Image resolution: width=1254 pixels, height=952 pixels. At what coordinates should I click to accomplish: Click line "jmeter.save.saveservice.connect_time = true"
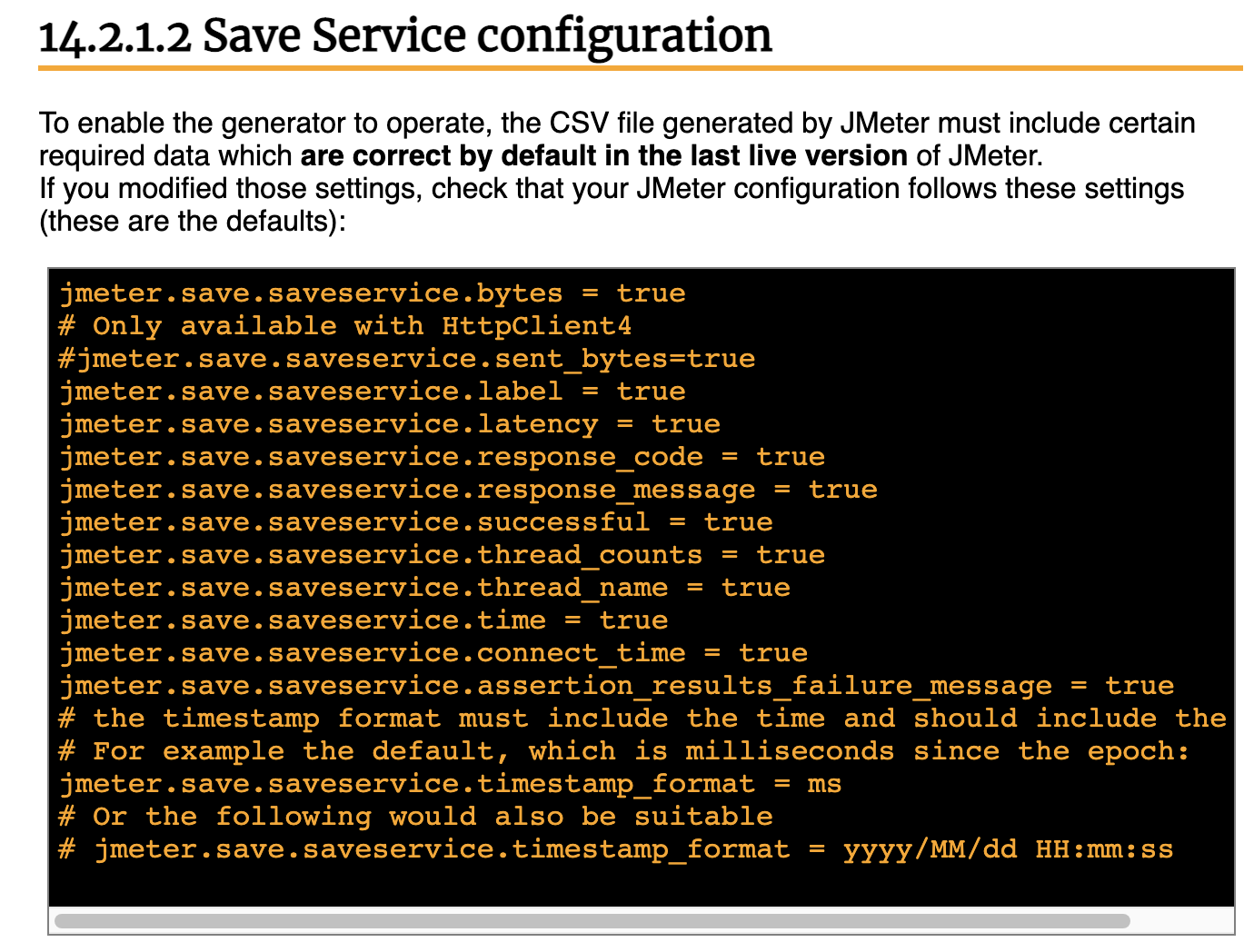point(433,653)
